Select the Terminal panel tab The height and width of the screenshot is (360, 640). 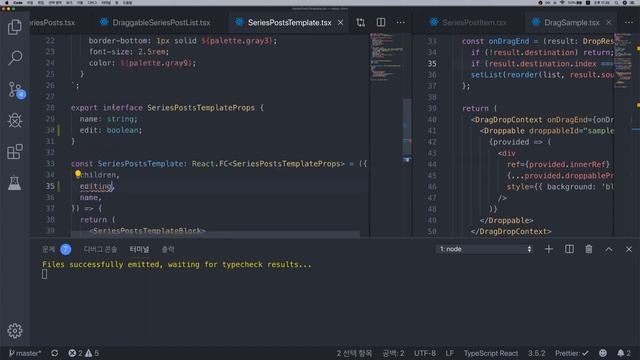click(x=139, y=249)
